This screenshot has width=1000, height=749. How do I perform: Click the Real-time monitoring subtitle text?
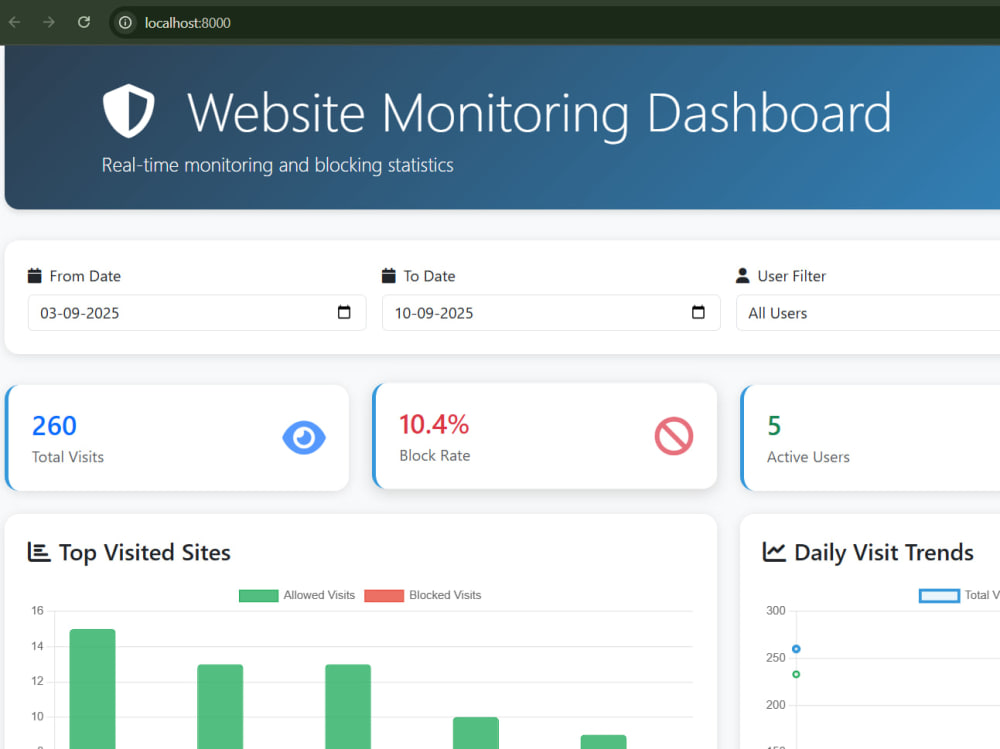[277, 165]
